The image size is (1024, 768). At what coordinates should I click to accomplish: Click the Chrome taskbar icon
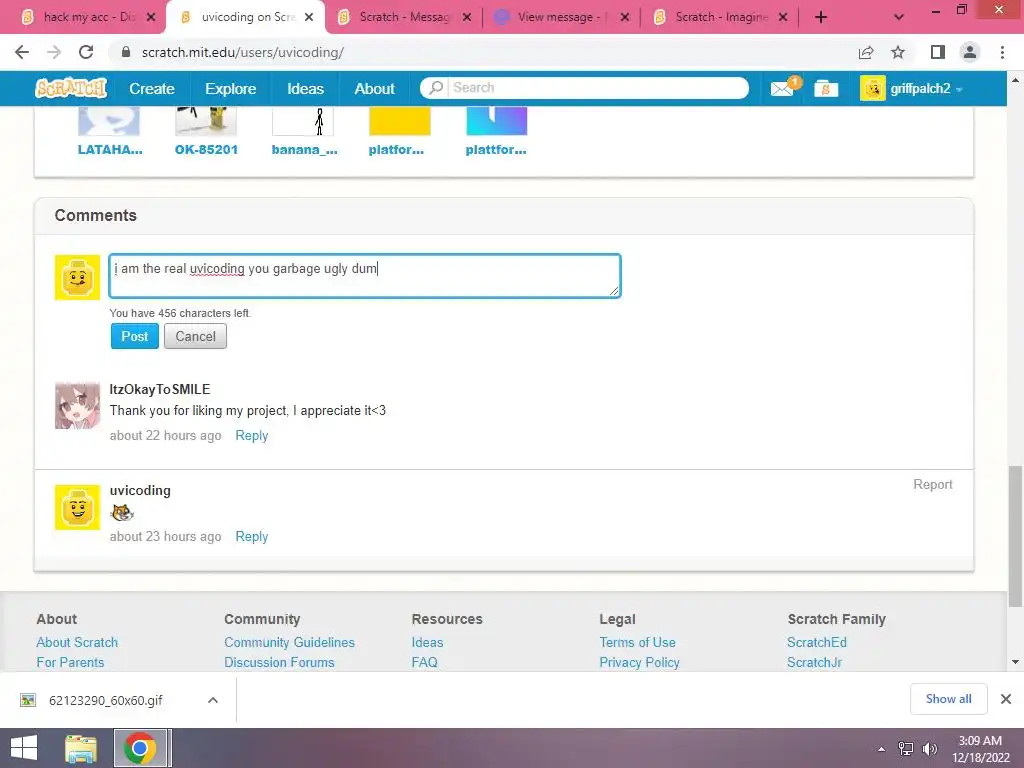click(139, 748)
